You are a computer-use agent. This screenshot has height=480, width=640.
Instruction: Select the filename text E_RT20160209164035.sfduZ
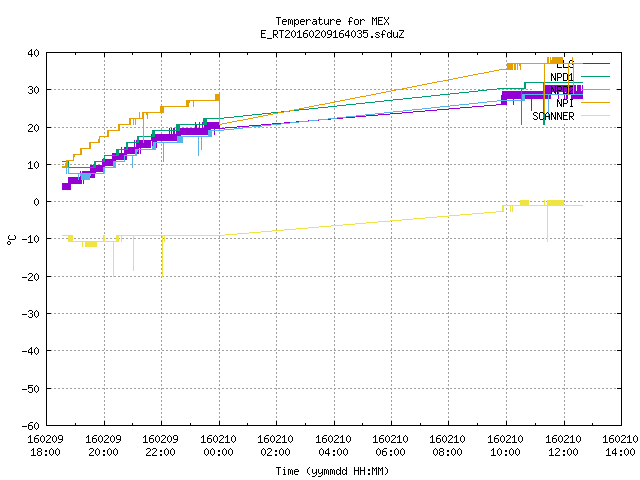[x=332, y=34]
